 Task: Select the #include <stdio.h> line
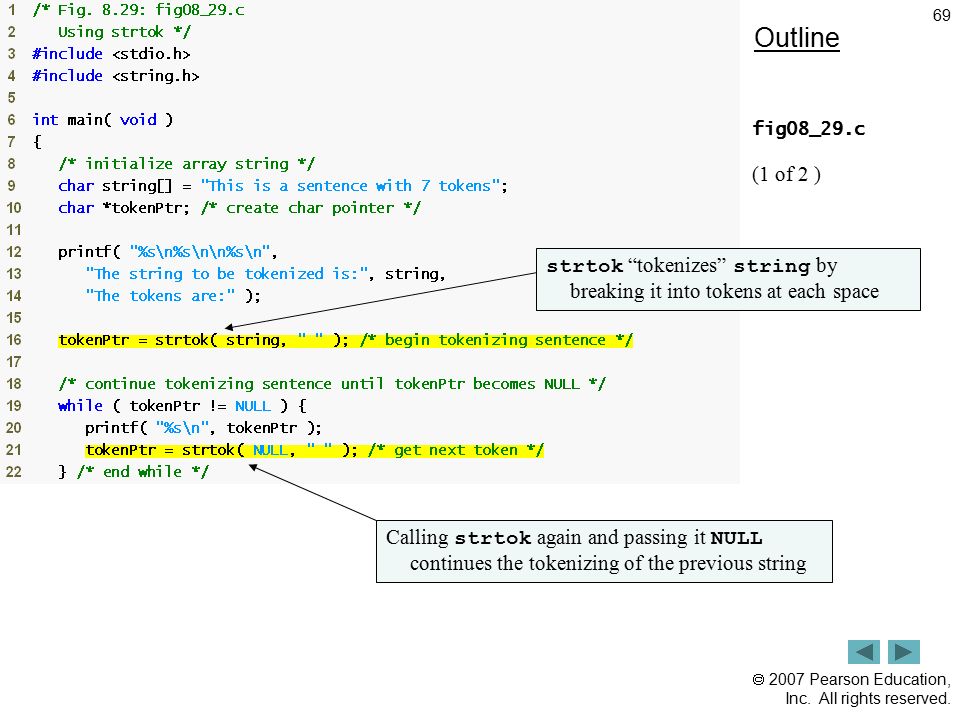click(111, 54)
